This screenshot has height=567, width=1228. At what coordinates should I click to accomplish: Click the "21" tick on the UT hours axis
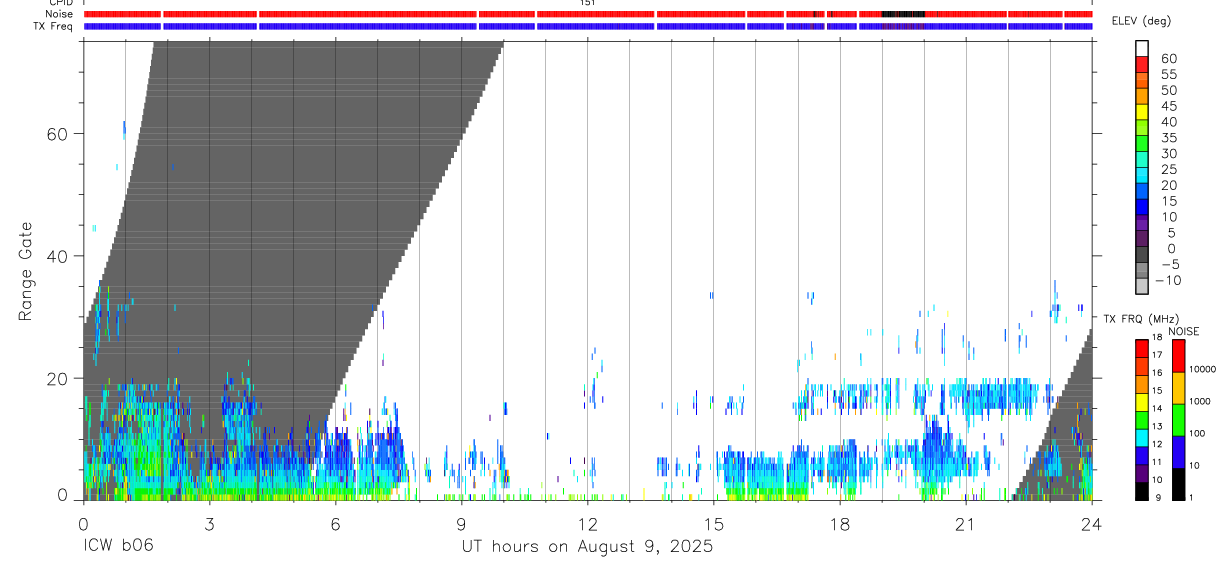[965, 523]
